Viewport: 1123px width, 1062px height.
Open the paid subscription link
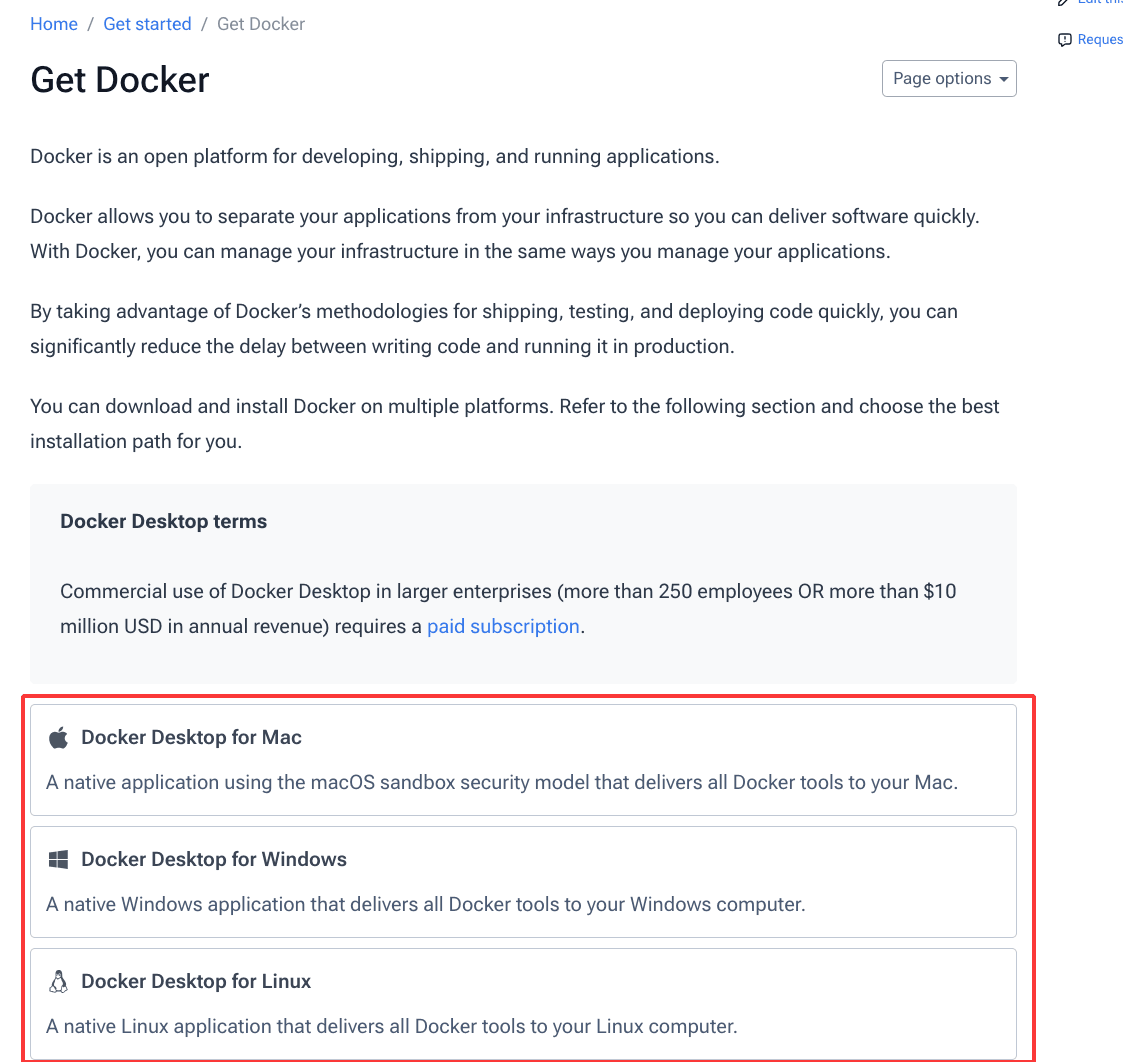coord(503,627)
